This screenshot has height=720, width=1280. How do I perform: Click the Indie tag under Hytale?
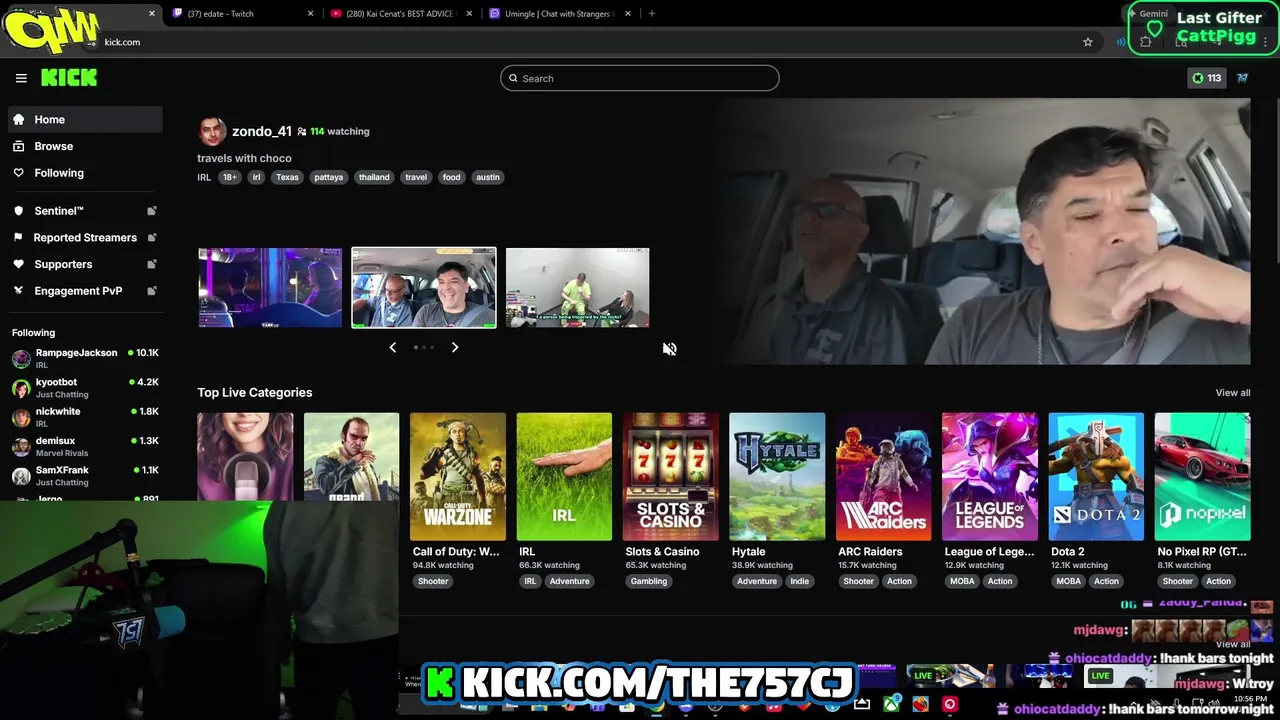point(800,581)
